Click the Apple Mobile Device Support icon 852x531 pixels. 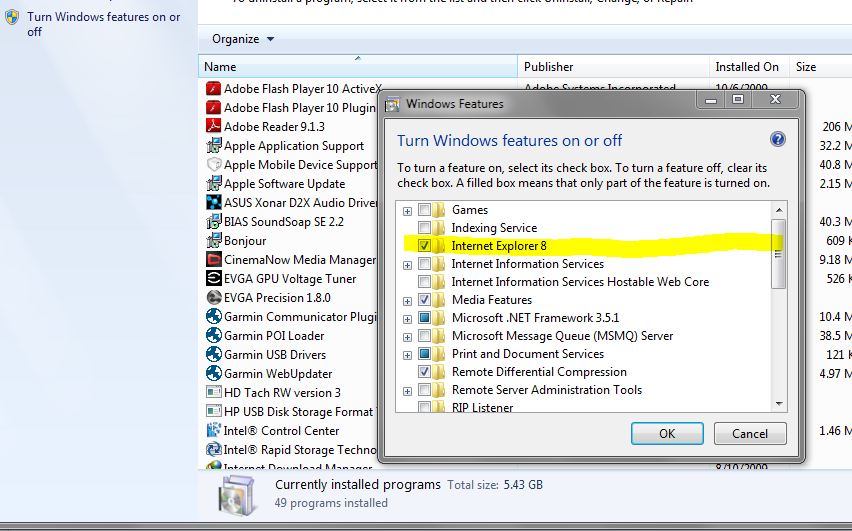[214, 164]
